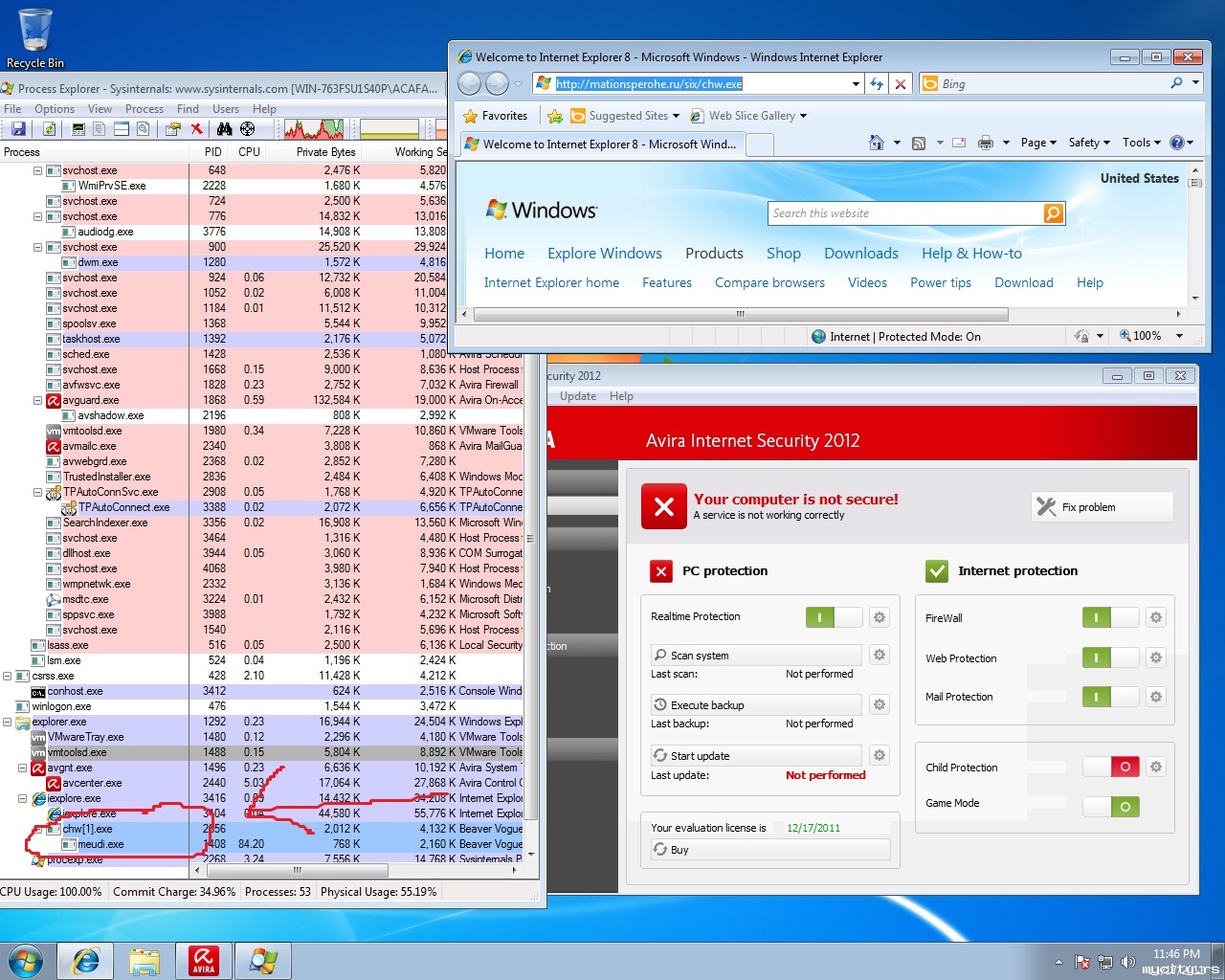Collapse the explorer.exe tree node
The image size is (1225, 980).
[x=8, y=722]
